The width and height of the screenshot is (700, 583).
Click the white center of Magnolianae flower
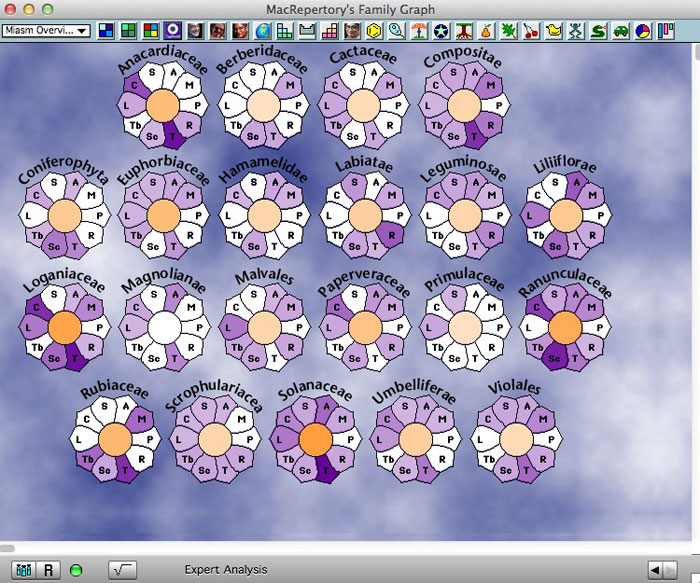coord(164,328)
